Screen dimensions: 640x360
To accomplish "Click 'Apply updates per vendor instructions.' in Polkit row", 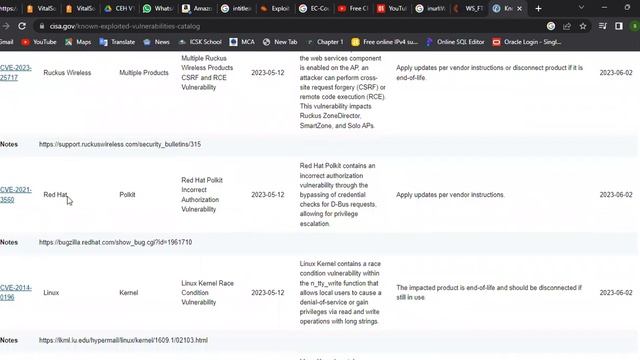I will 450,195.
